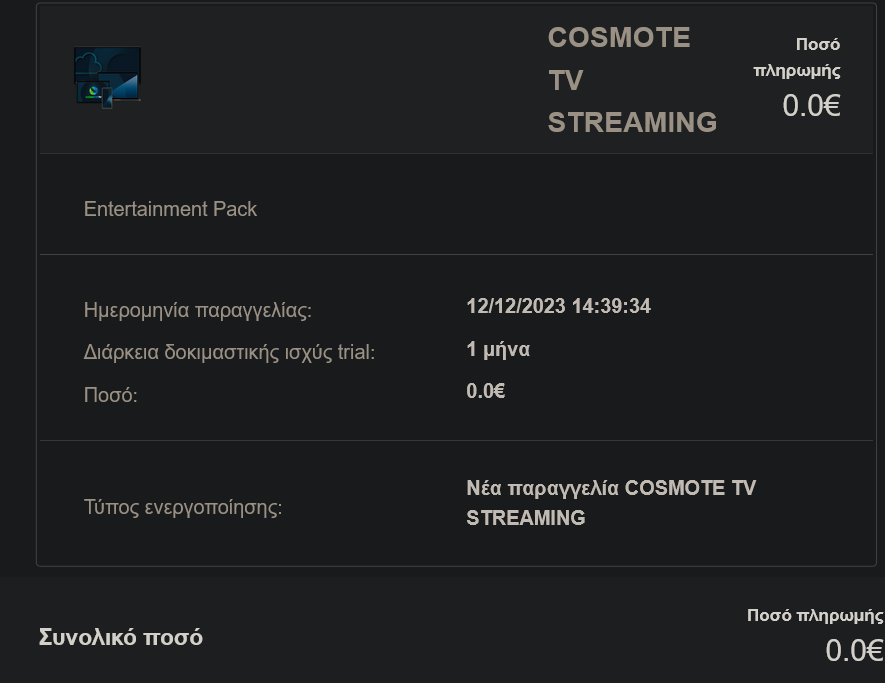885x683 pixels.
Task: Click the 0.0€ total amount in the bottom bar
Action: [x=854, y=651]
